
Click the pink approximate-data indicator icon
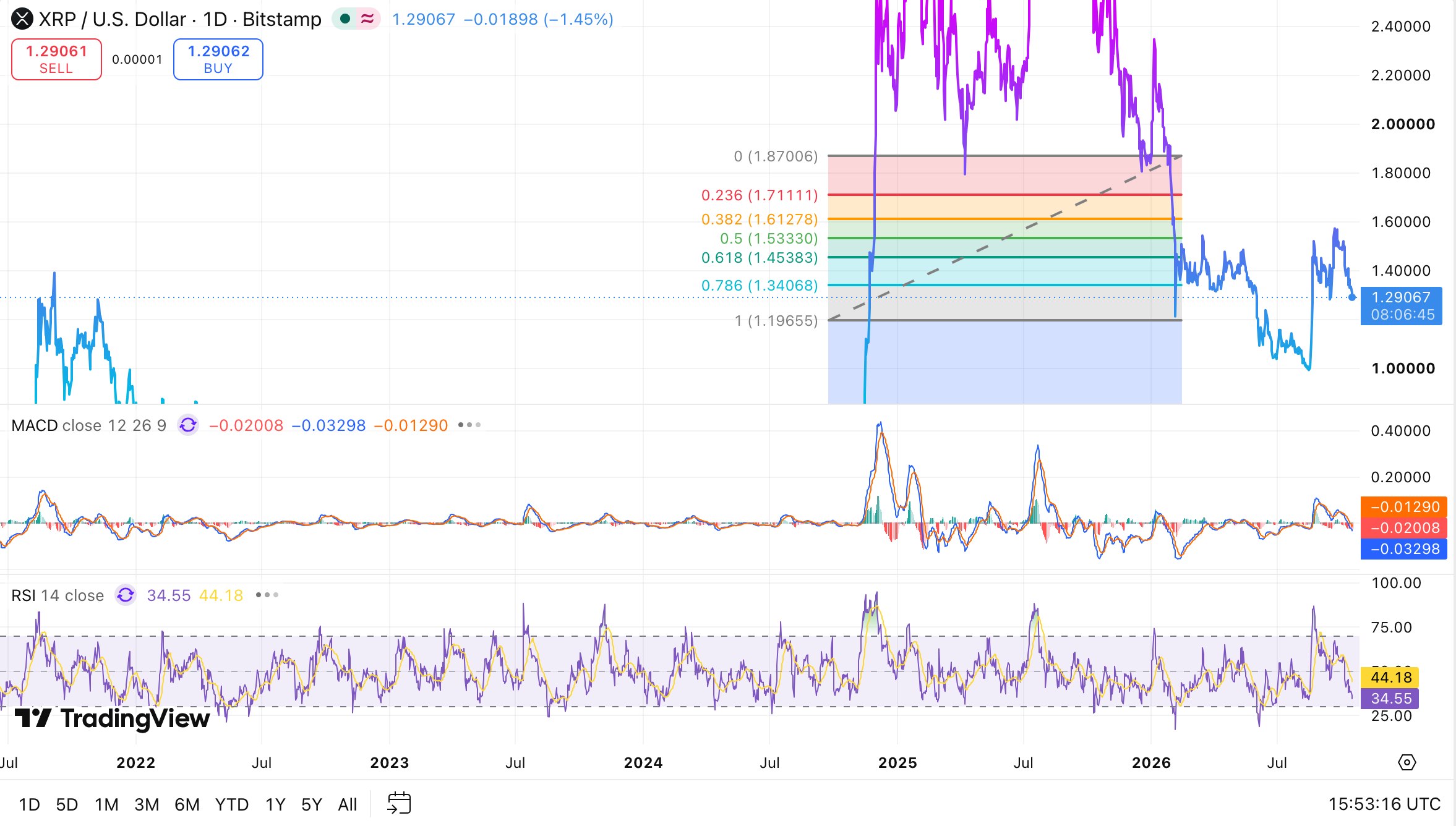pos(367,19)
